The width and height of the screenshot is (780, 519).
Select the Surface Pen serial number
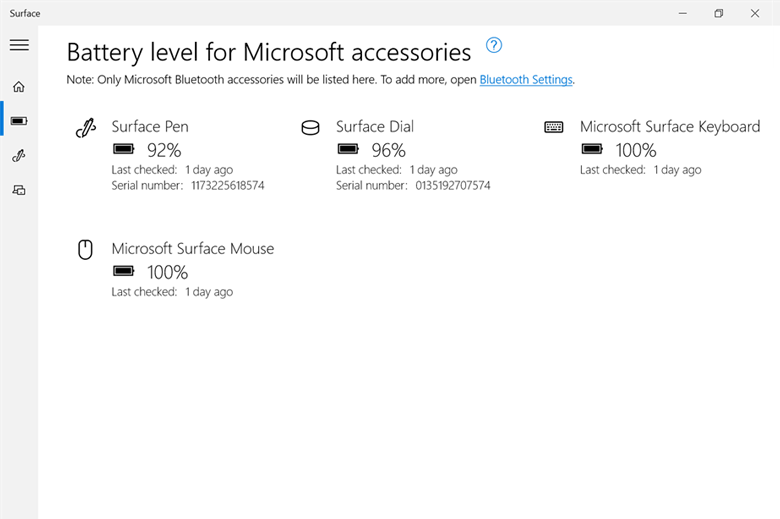pyautogui.click(x=228, y=185)
